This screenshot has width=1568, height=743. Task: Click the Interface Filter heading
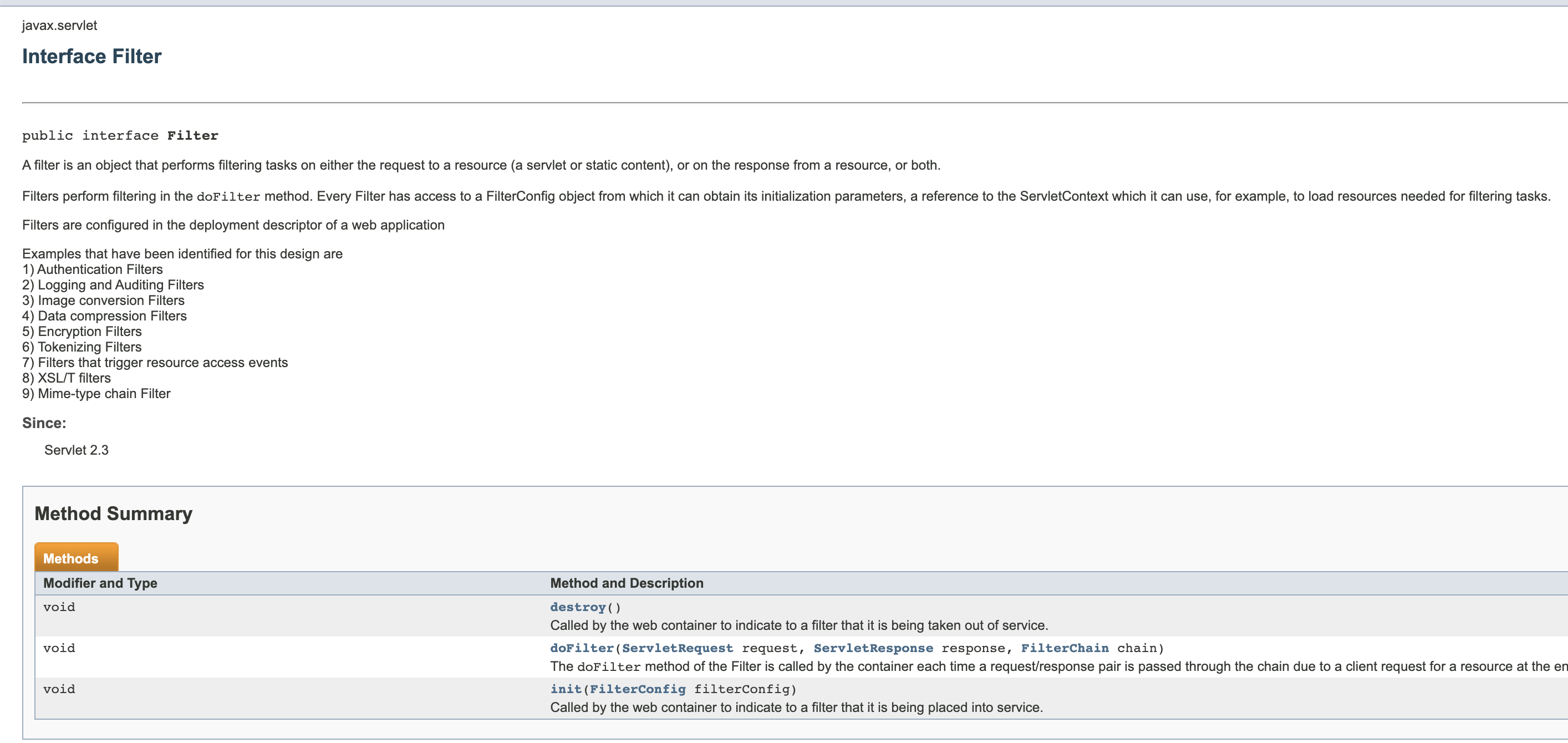tap(92, 57)
